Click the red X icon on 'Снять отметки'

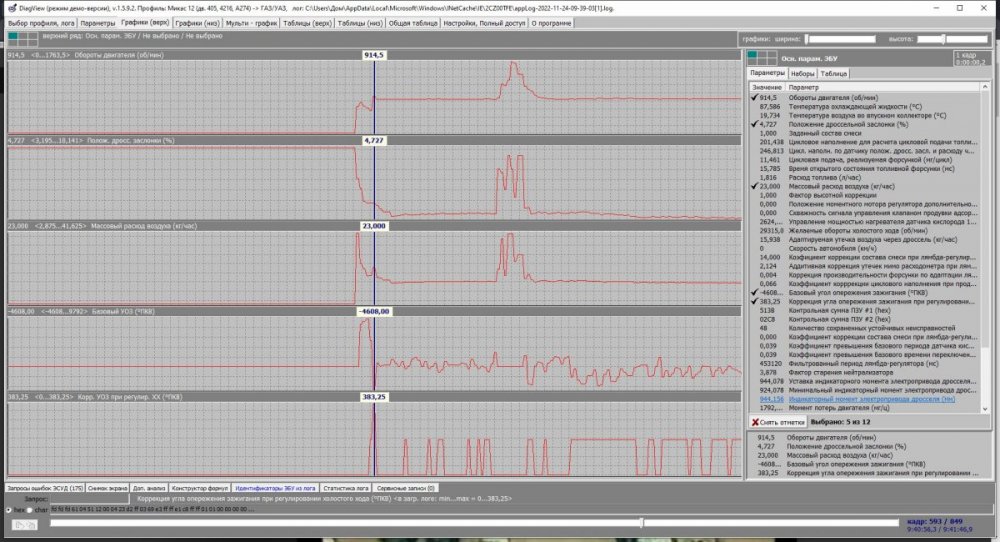756,422
